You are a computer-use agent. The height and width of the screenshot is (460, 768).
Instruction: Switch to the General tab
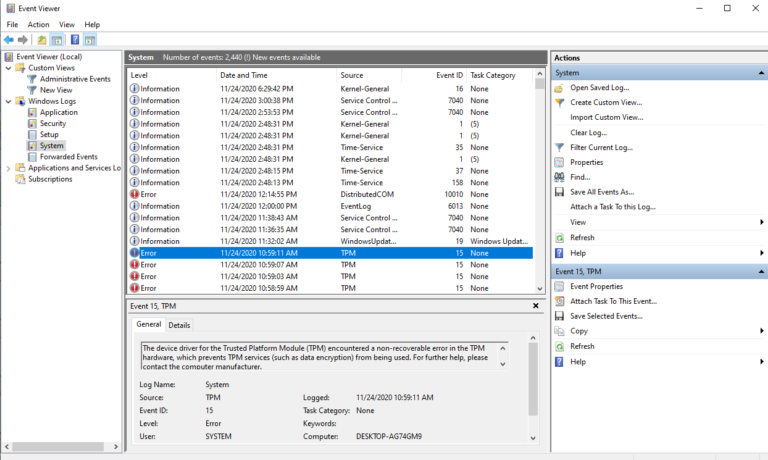pyautogui.click(x=149, y=324)
